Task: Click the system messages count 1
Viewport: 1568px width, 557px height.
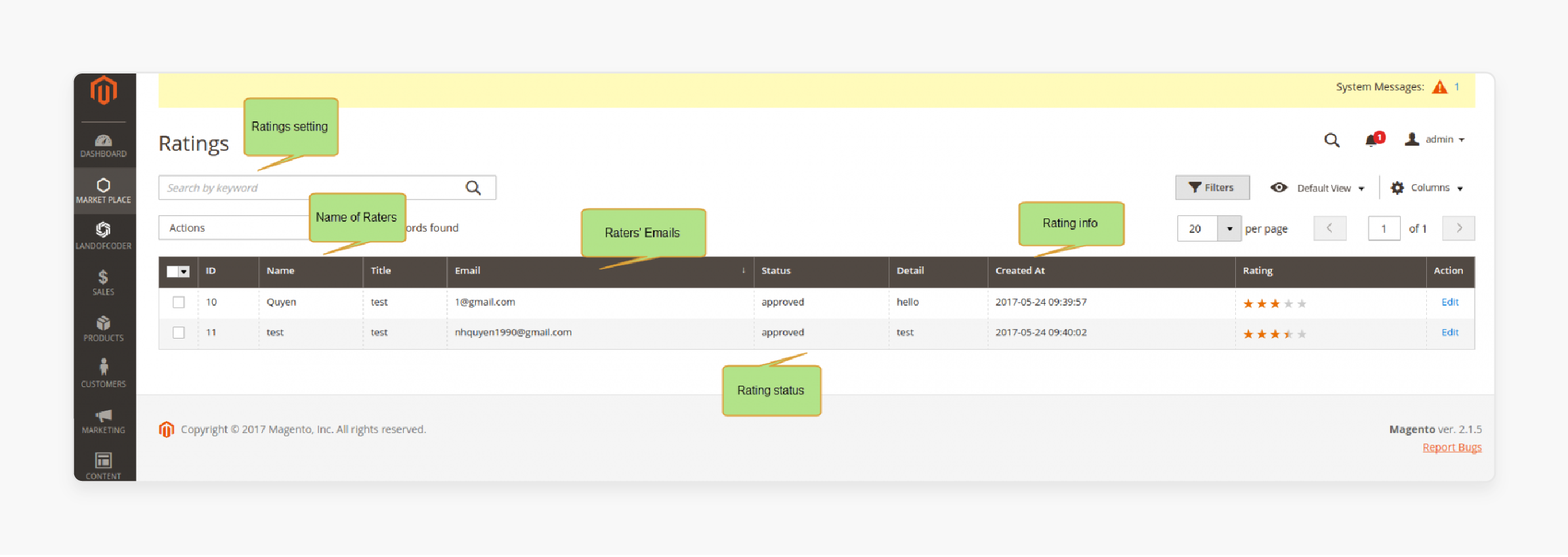Action: tap(1456, 87)
